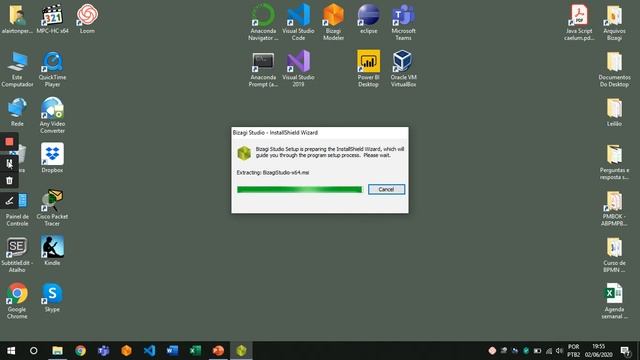Open the Google Chrome desktop shortcut
This screenshot has height=360, width=640.
click(17, 301)
